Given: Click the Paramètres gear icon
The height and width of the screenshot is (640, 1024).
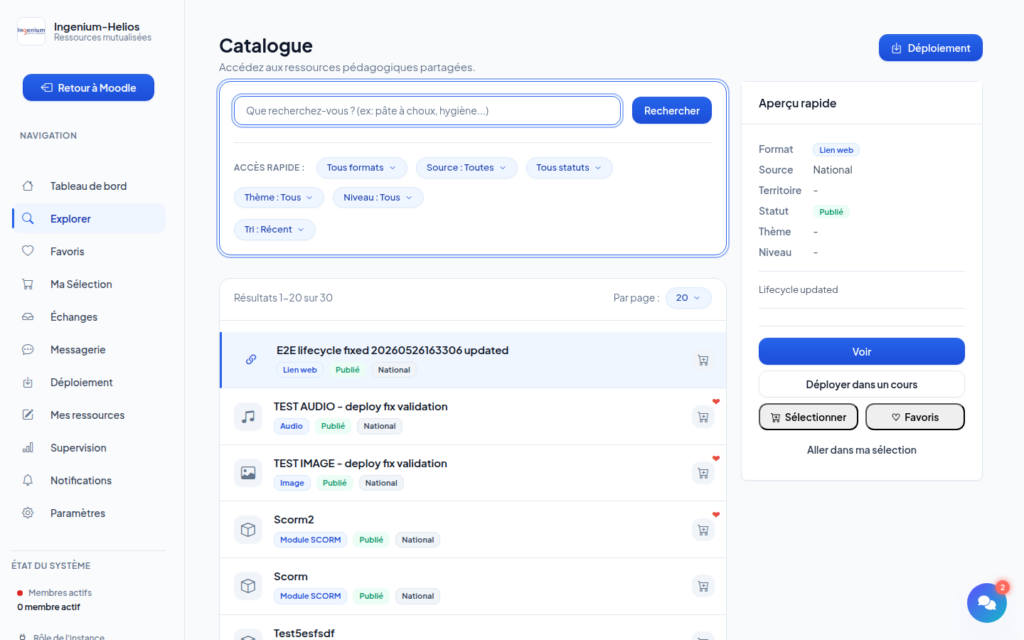Looking at the screenshot, I should pyautogui.click(x=27, y=513).
